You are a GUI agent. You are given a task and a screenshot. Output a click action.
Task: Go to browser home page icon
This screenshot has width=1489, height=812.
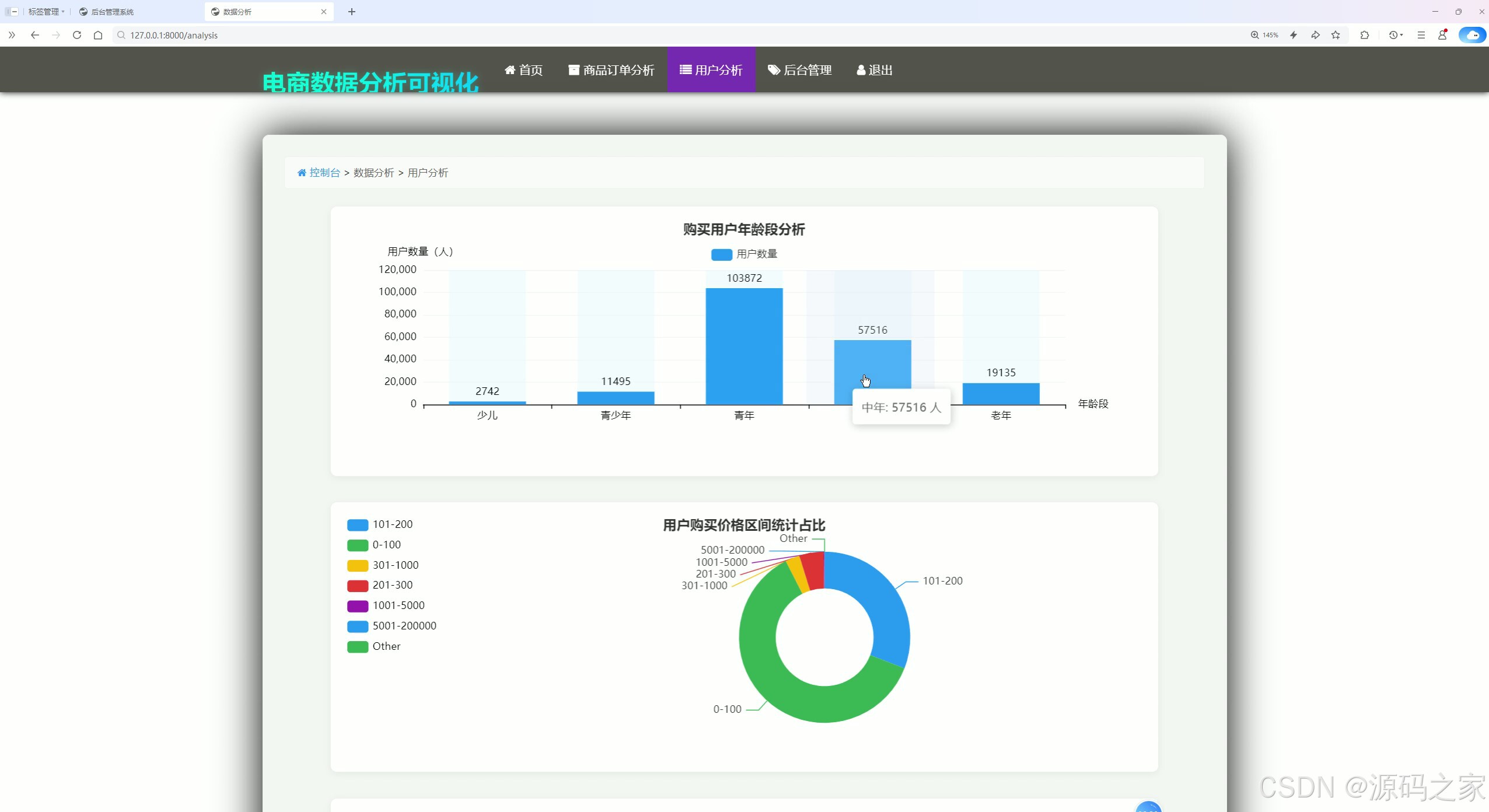click(98, 35)
